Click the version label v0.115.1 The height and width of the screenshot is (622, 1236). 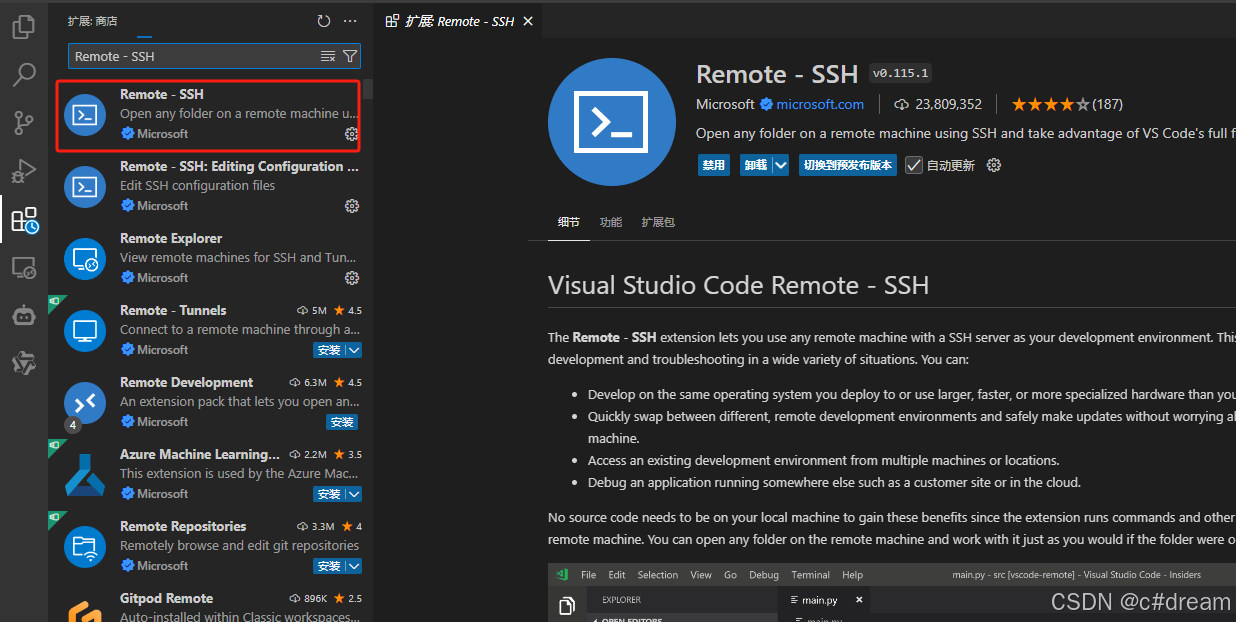tap(900, 73)
